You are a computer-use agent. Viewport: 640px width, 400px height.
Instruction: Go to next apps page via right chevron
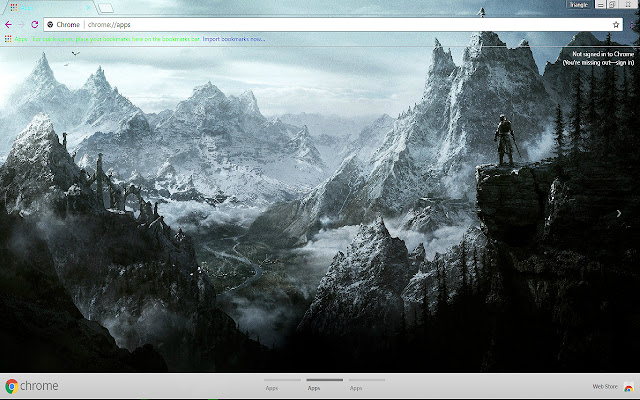click(x=619, y=213)
